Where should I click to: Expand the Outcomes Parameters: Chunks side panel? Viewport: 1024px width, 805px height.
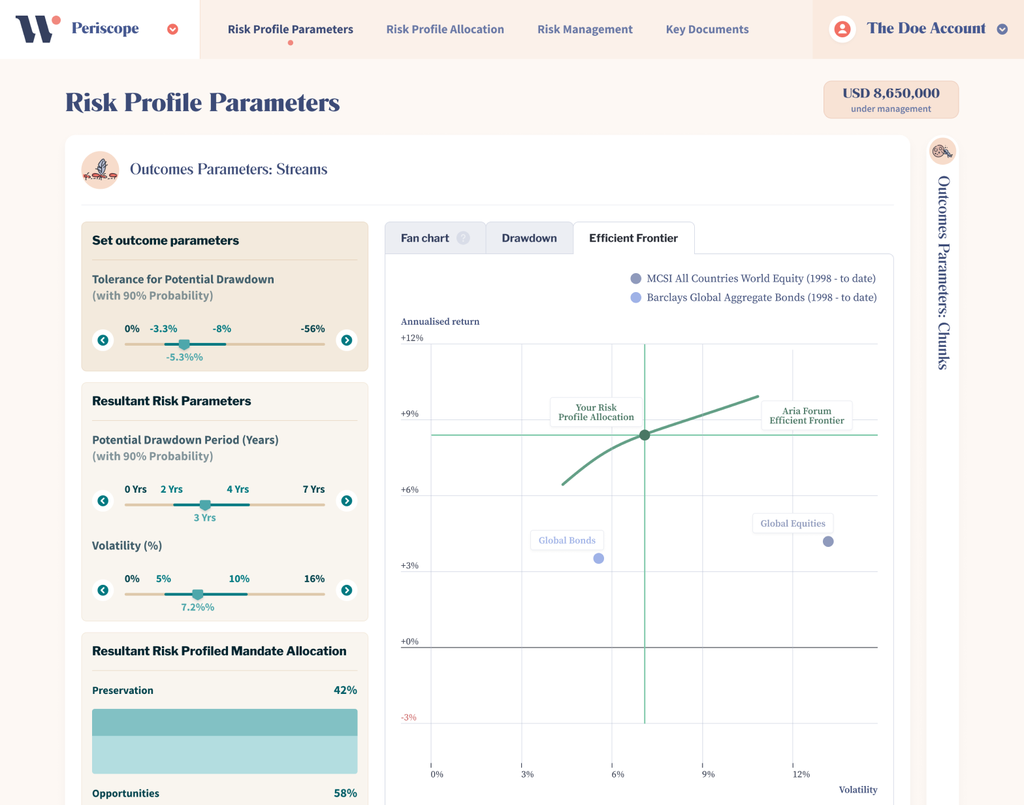click(942, 272)
